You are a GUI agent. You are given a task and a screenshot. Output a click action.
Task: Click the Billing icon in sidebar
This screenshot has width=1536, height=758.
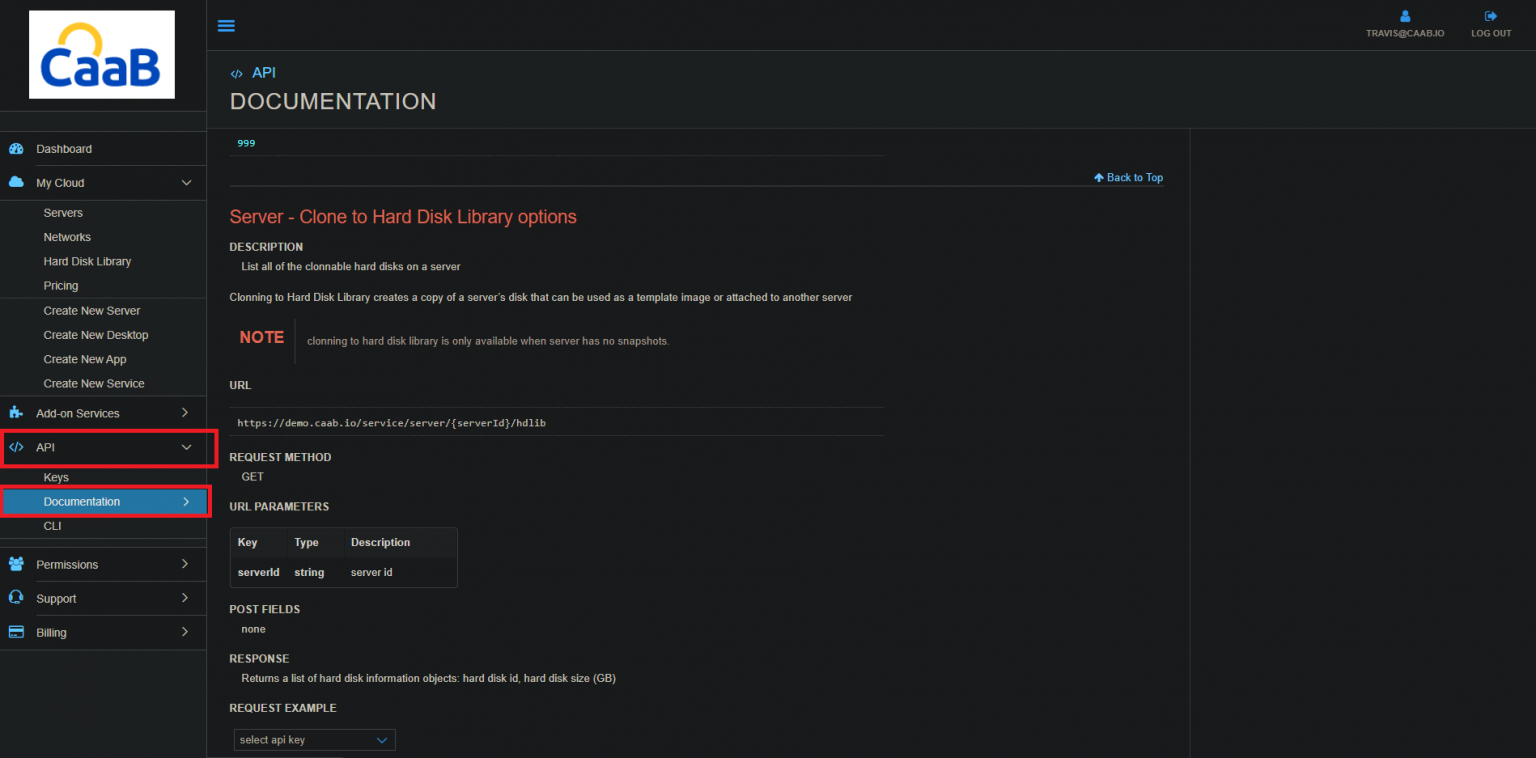(16, 632)
